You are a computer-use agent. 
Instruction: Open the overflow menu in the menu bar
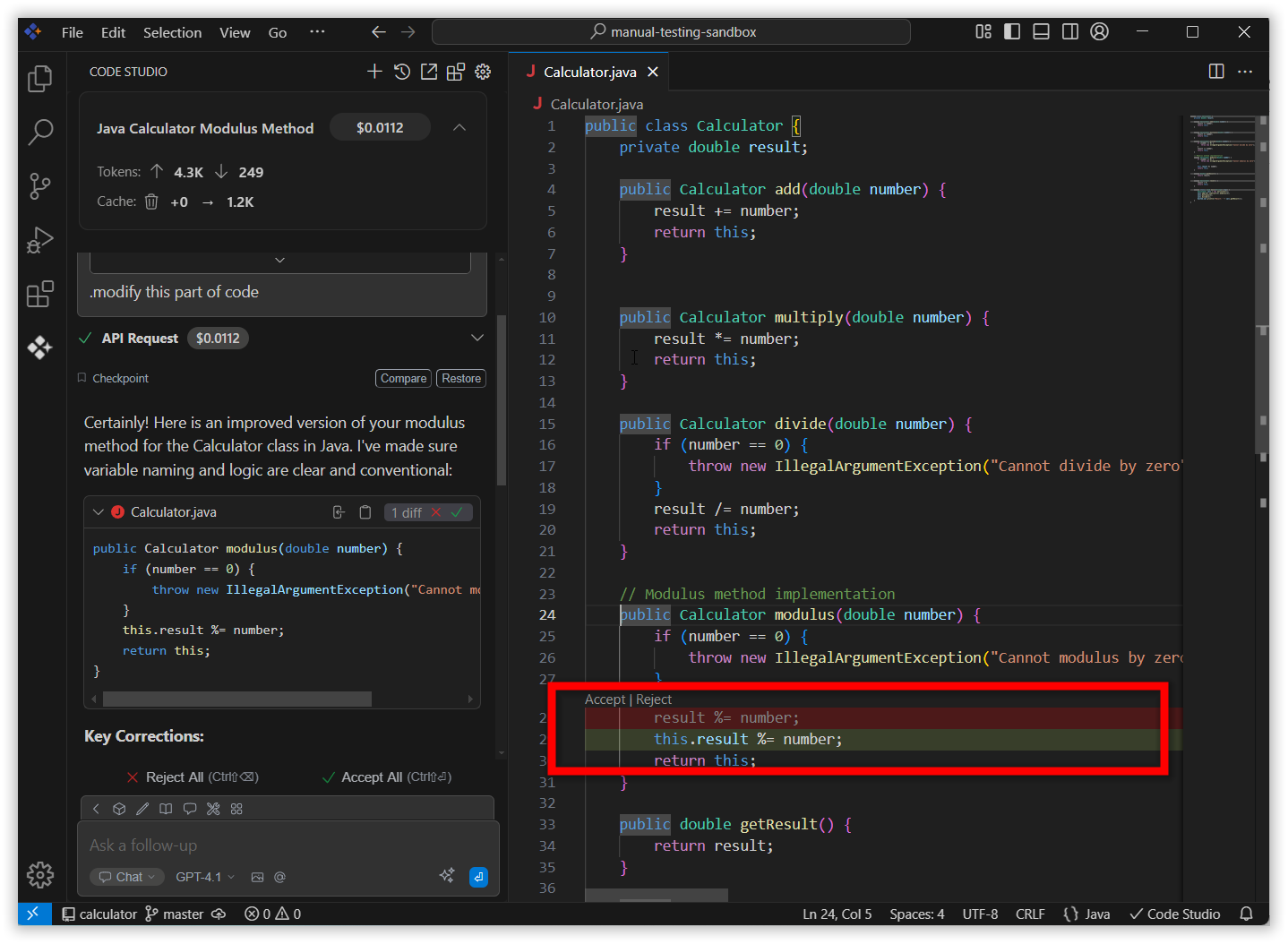click(x=317, y=31)
